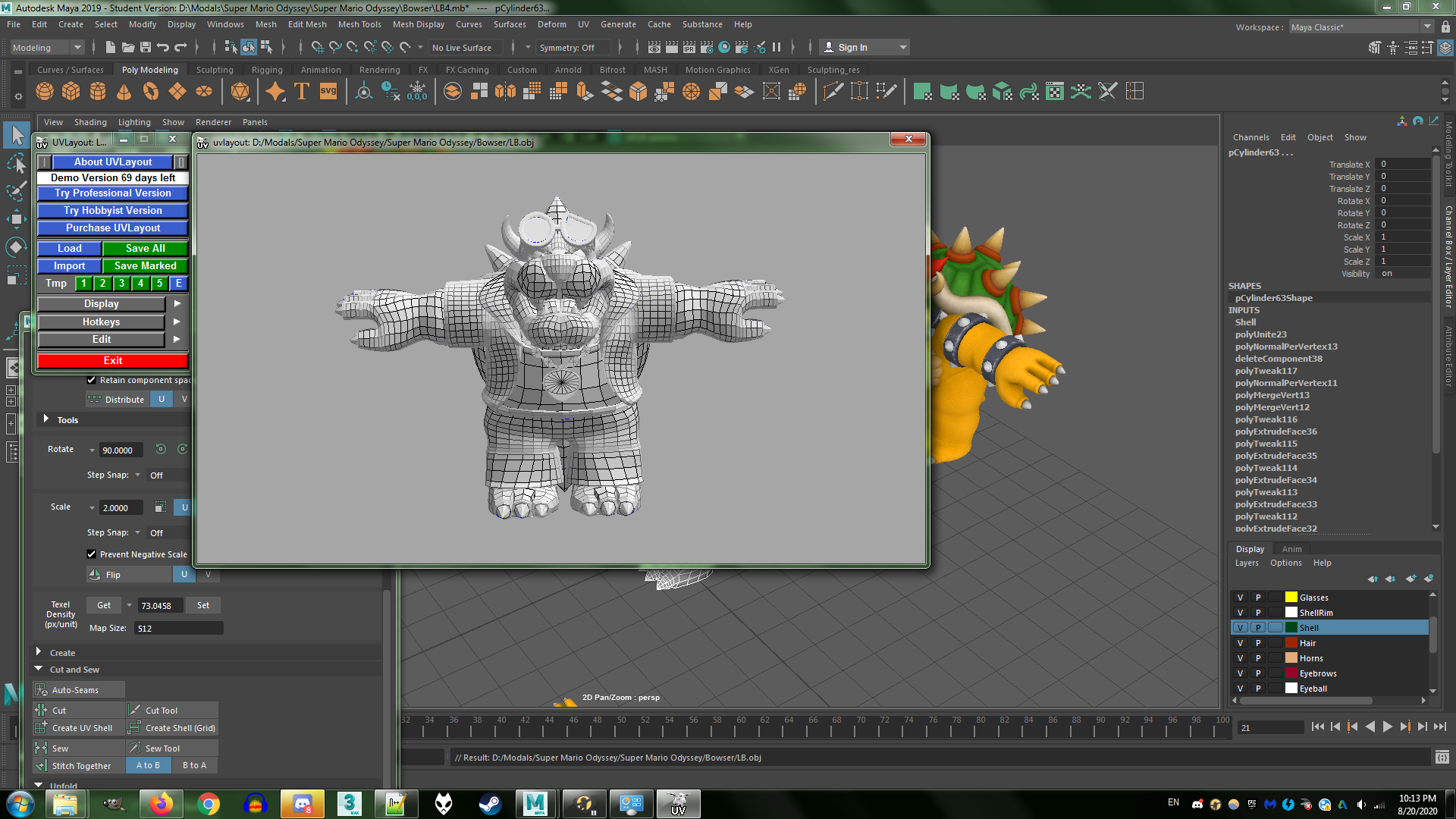Open Steam from the taskbar

point(489,804)
